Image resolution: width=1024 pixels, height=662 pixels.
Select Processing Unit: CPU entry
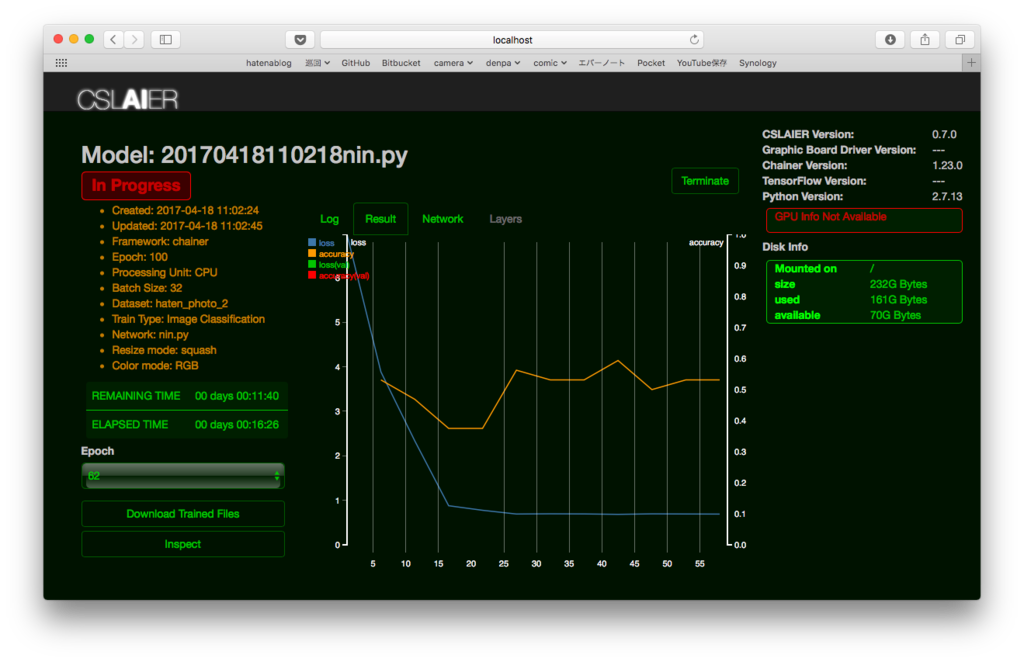(165, 272)
